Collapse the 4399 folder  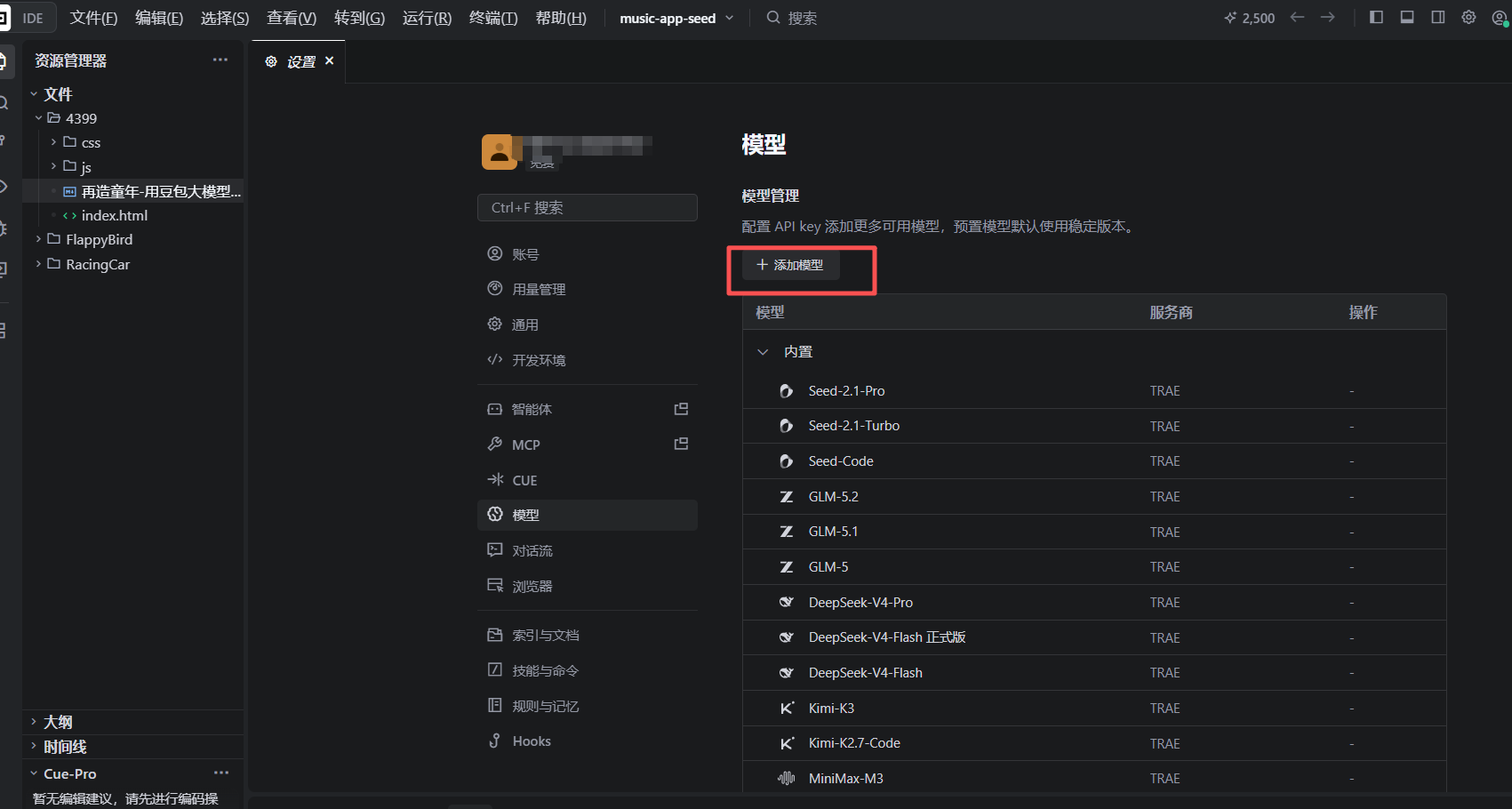point(38,117)
